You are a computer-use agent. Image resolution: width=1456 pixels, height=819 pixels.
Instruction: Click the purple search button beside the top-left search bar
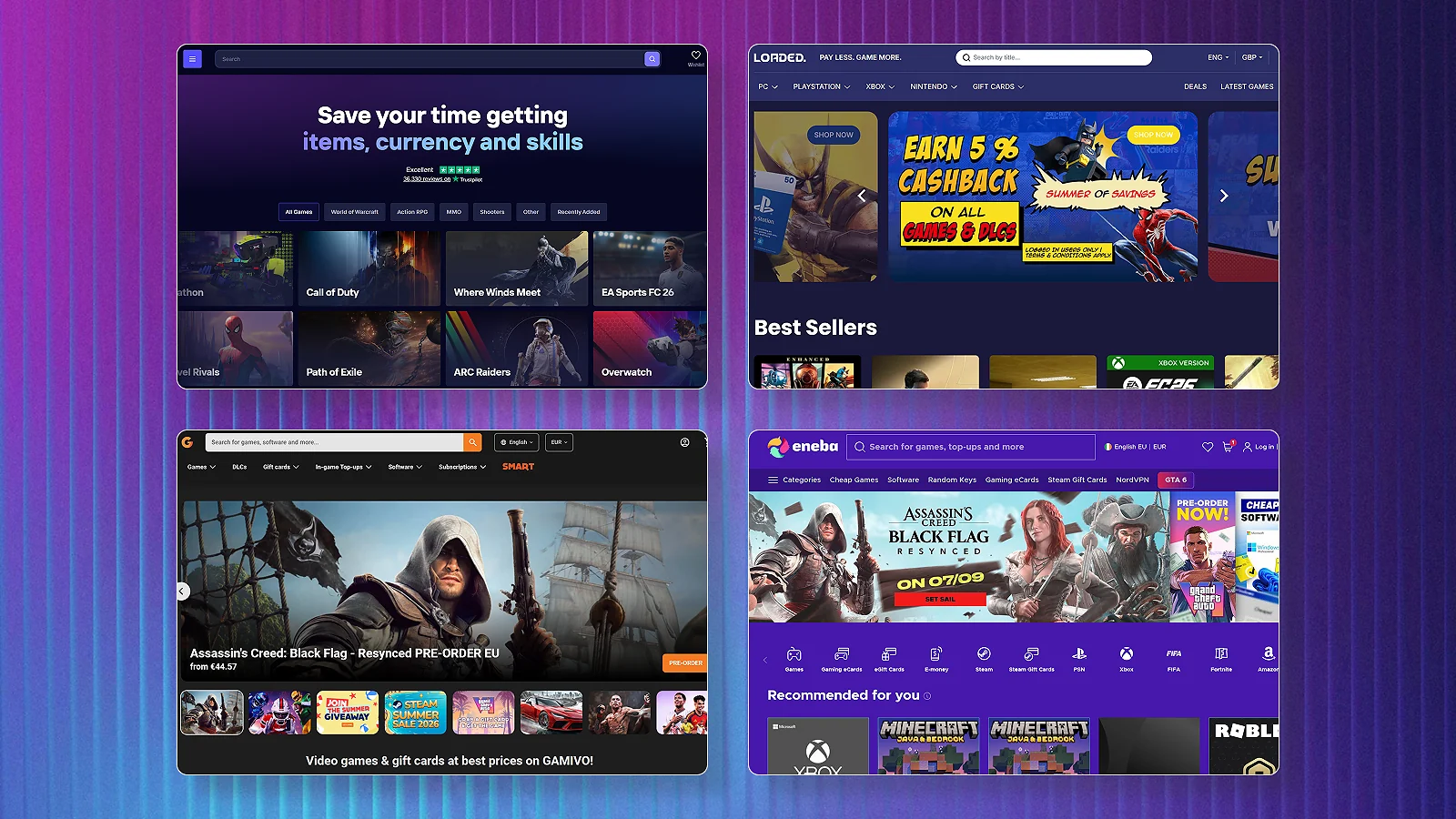652,59
